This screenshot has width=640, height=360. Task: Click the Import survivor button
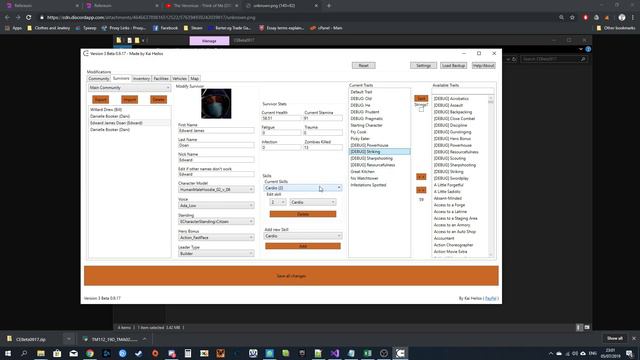point(129,100)
